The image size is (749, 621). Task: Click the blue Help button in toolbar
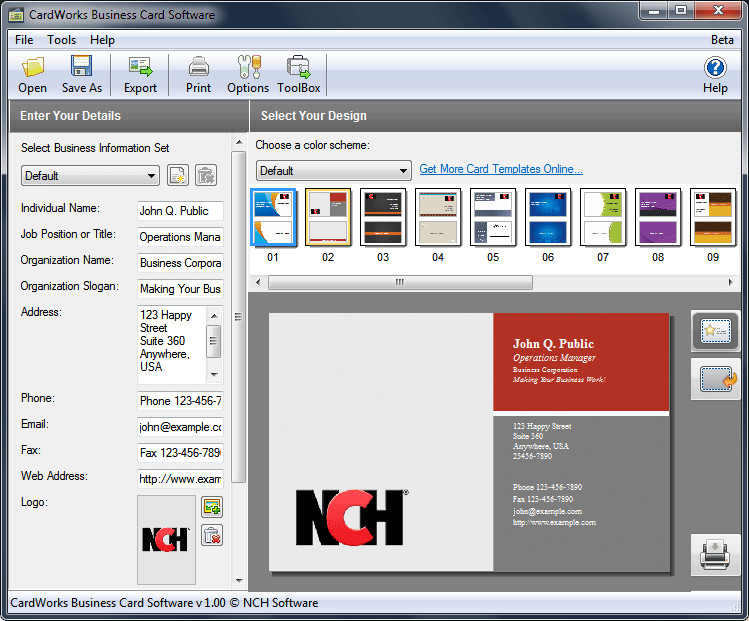tap(715, 75)
